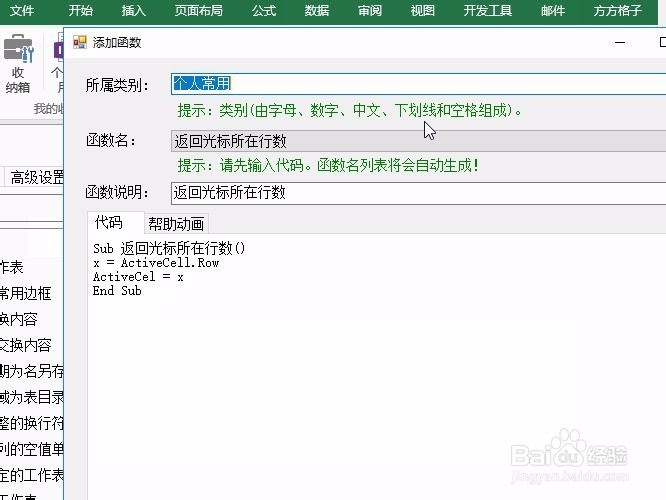Viewport: 666px width, 500px height.
Task: Click the 'Sub 返回光标所在行数()' line
Action: [169, 249]
